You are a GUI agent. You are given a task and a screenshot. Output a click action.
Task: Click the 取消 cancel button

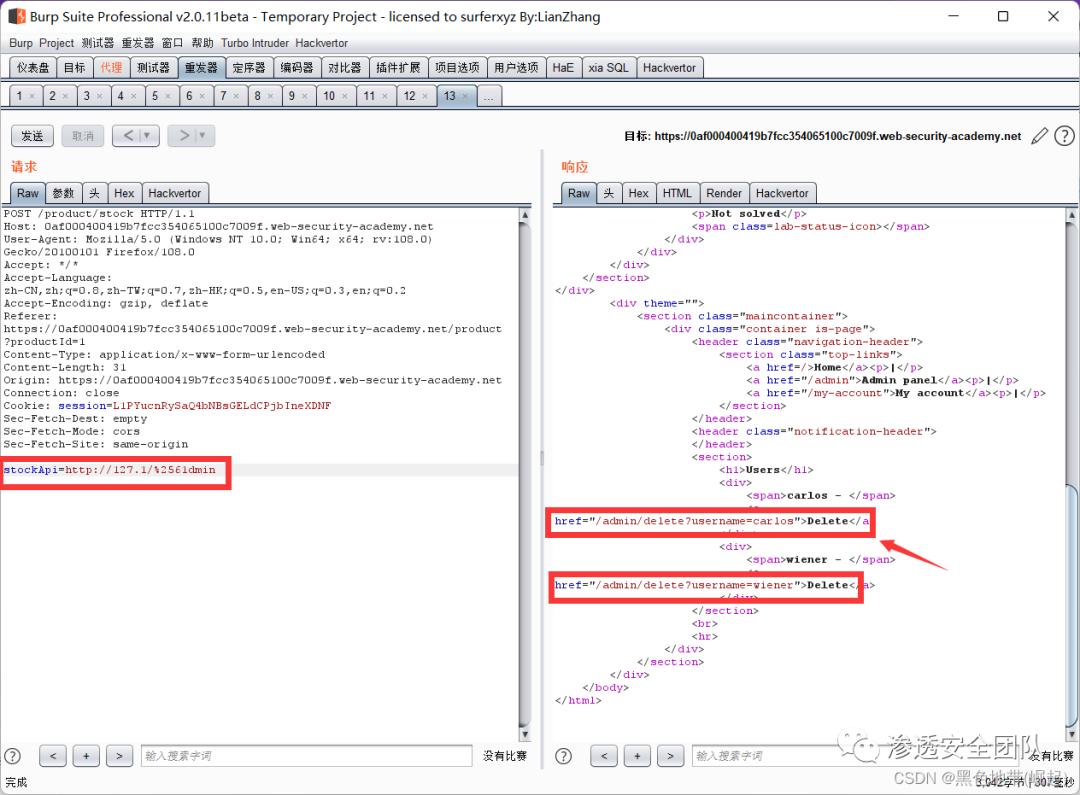click(83, 136)
